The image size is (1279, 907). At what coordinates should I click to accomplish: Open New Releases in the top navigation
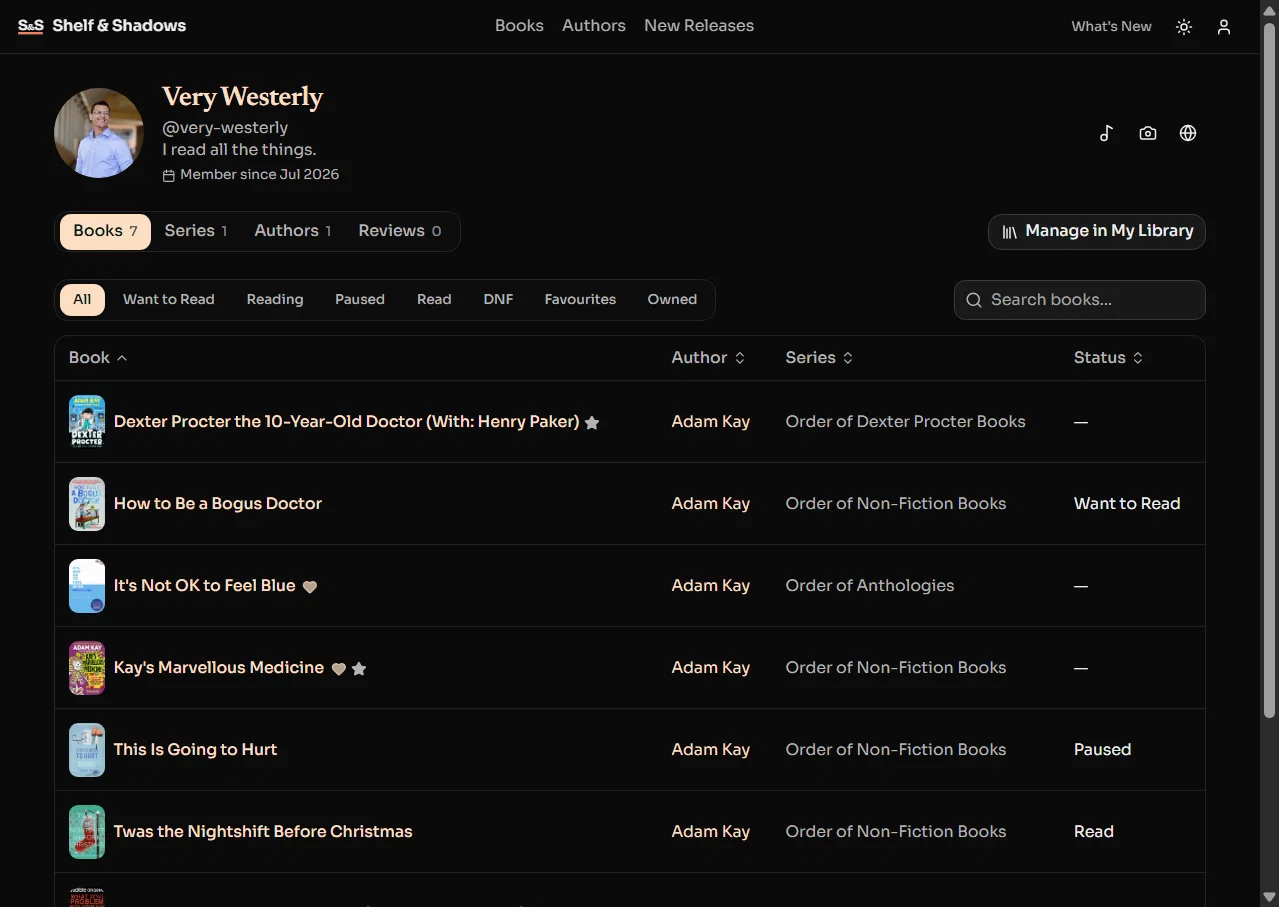click(699, 26)
